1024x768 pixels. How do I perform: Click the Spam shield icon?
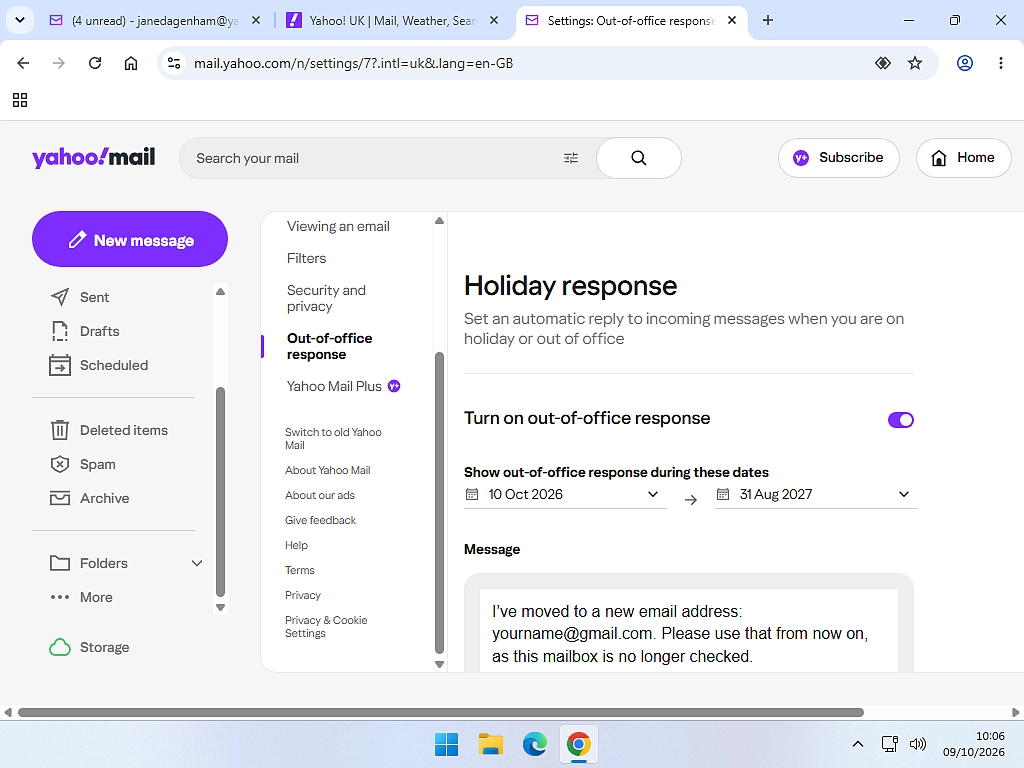click(x=59, y=464)
